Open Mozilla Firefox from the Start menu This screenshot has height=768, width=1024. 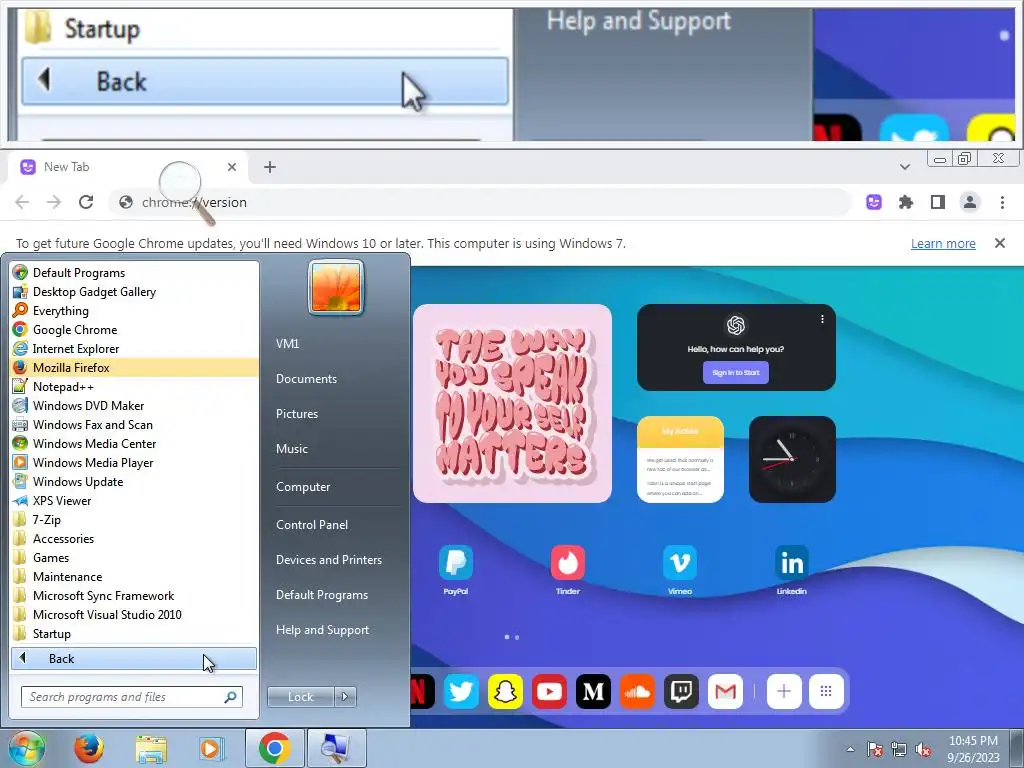pyautogui.click(x=135, y=368)
